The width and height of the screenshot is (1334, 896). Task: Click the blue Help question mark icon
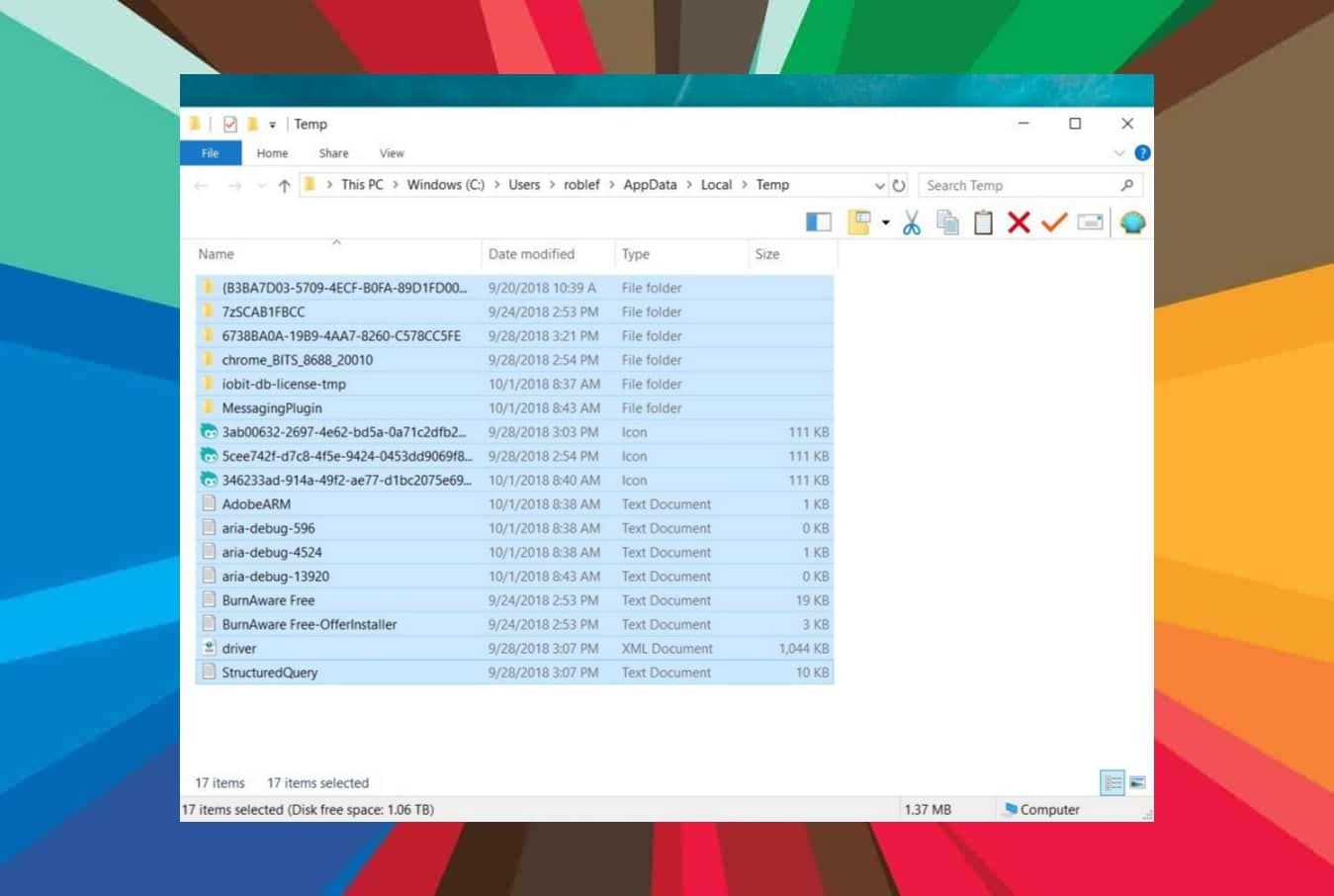click(x=1142, y=153)
